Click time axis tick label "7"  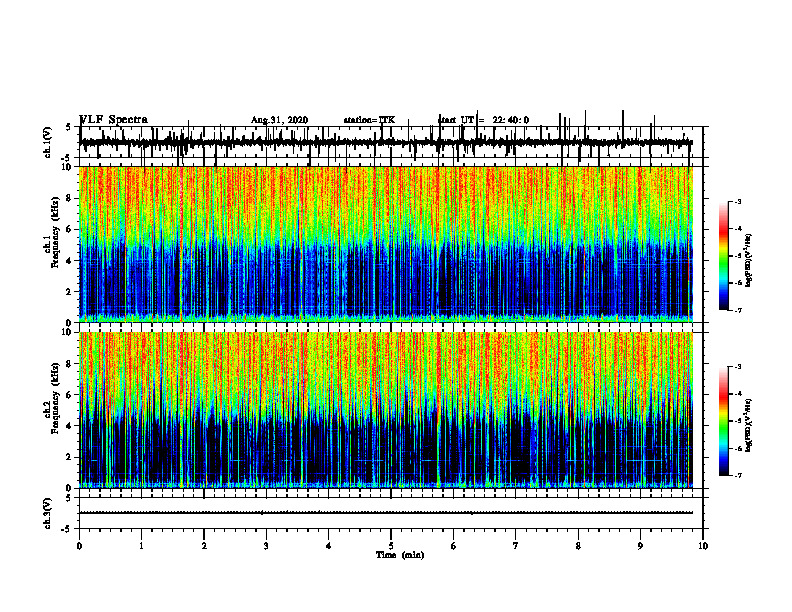516,546
